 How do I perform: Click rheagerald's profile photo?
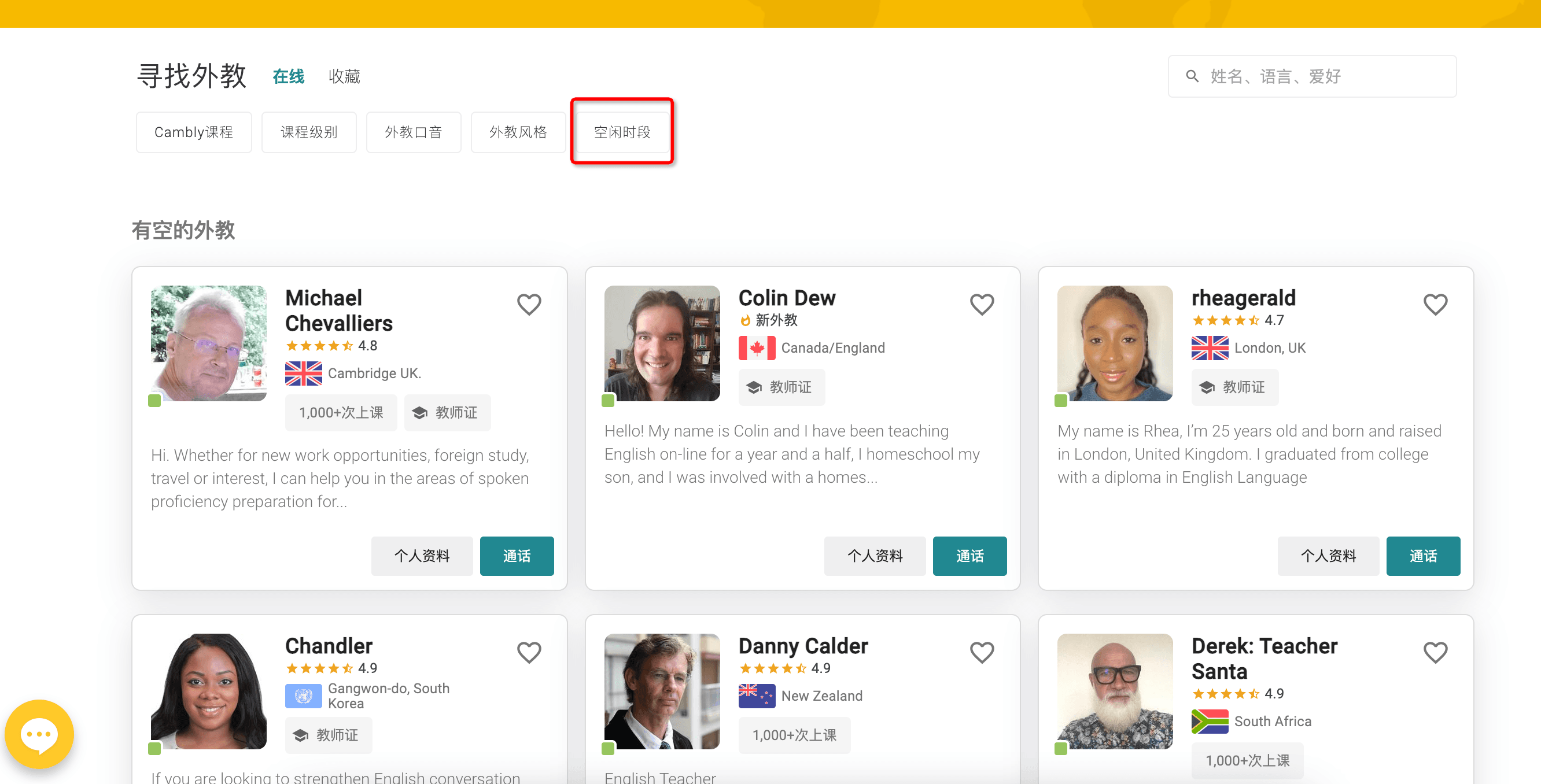[1115, 343]
